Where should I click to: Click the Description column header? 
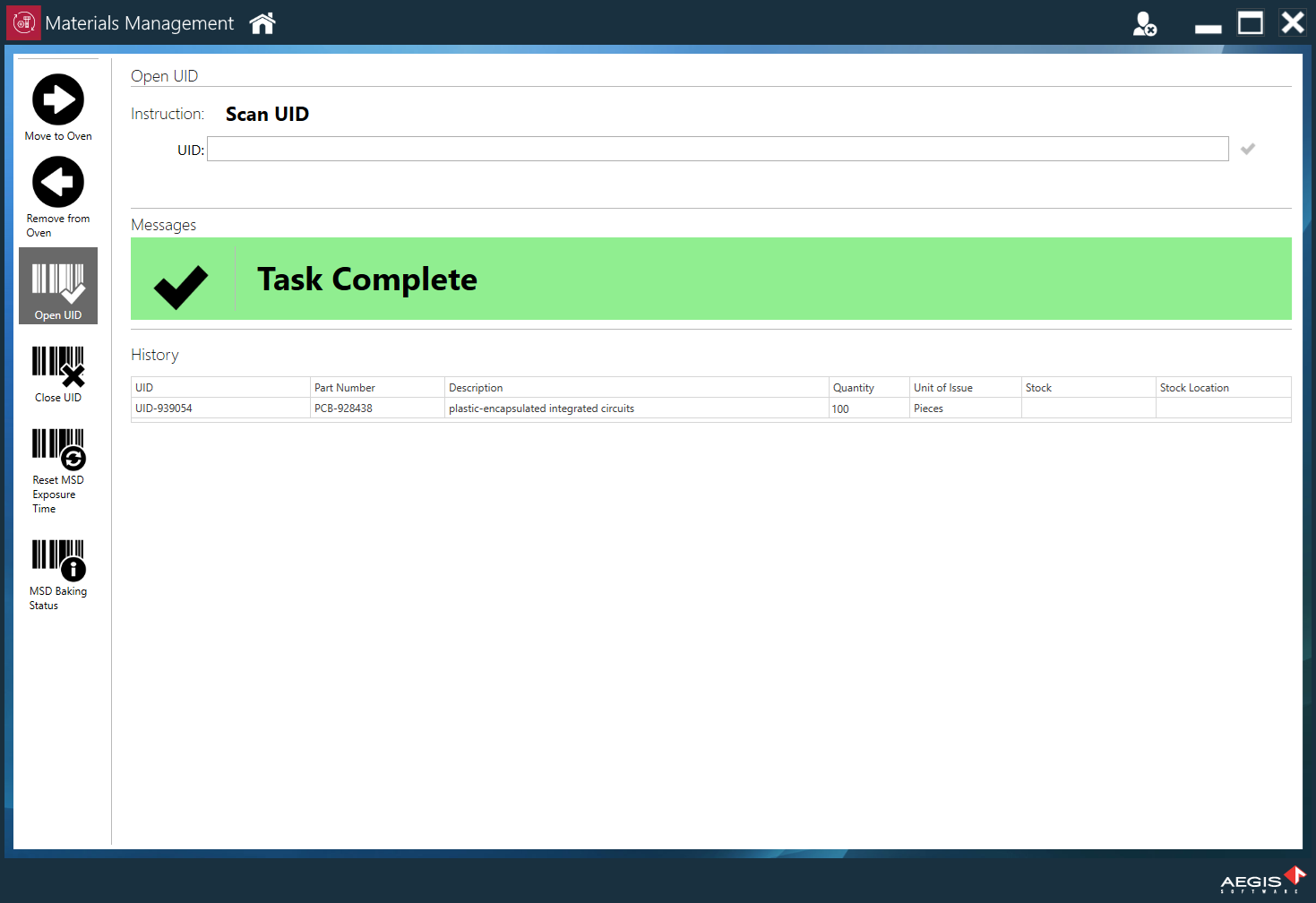click(x=636, y=388)
